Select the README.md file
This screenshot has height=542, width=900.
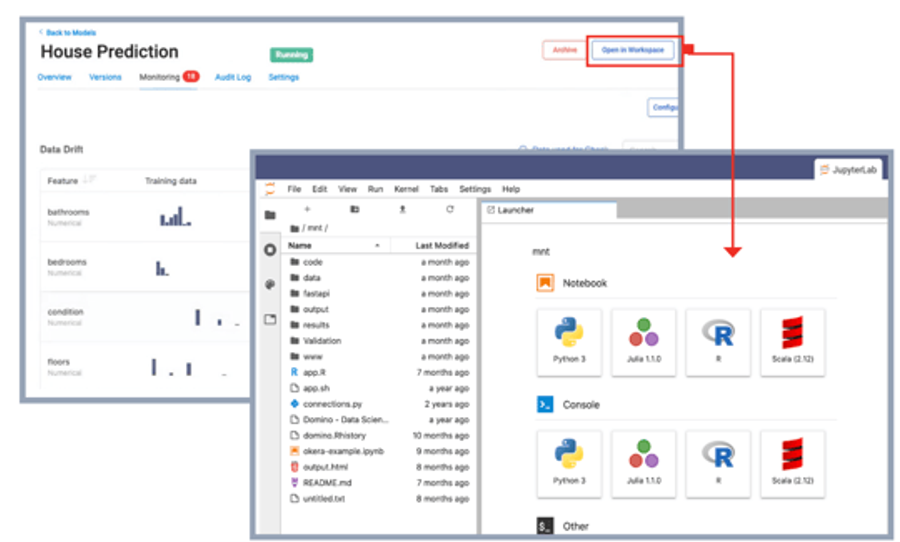pos(379,483)
